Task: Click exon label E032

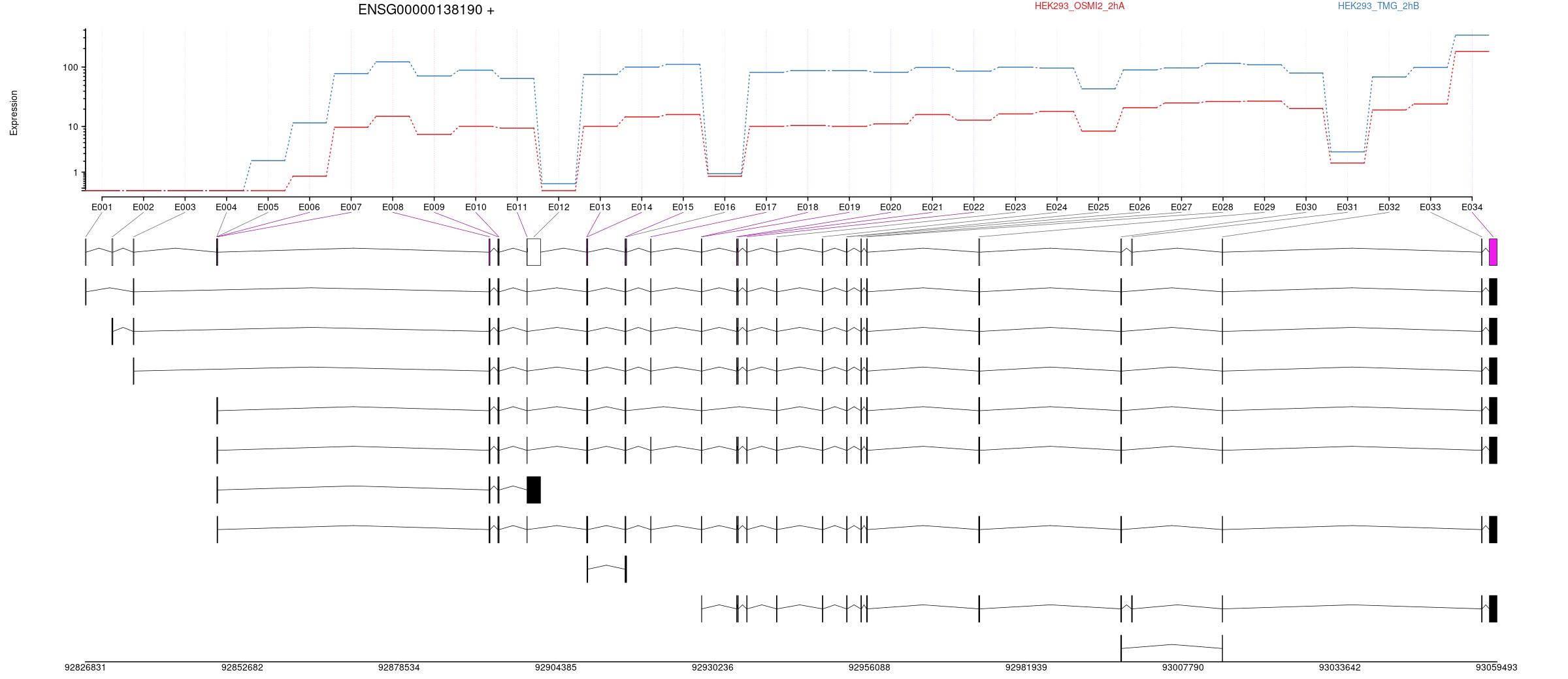Action: 1389,207
